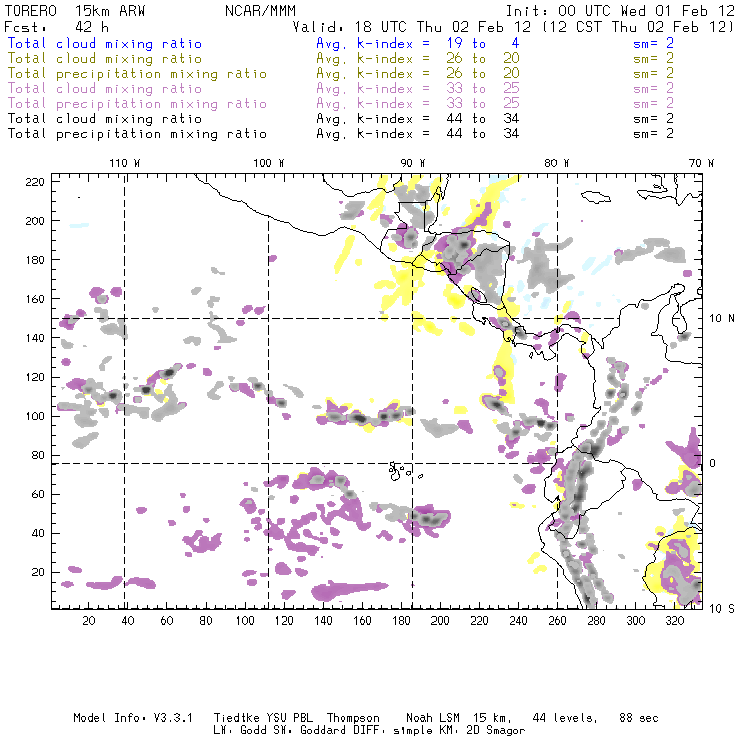Click the '180' value on horizontal axis
Image resolution: width=740 pixels, height=740 pixels.
click(x=401, y=621)
